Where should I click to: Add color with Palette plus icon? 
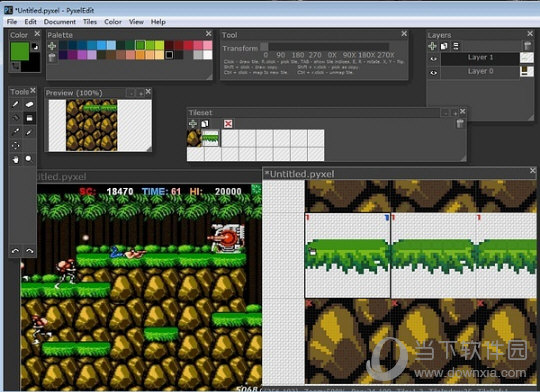52,46
